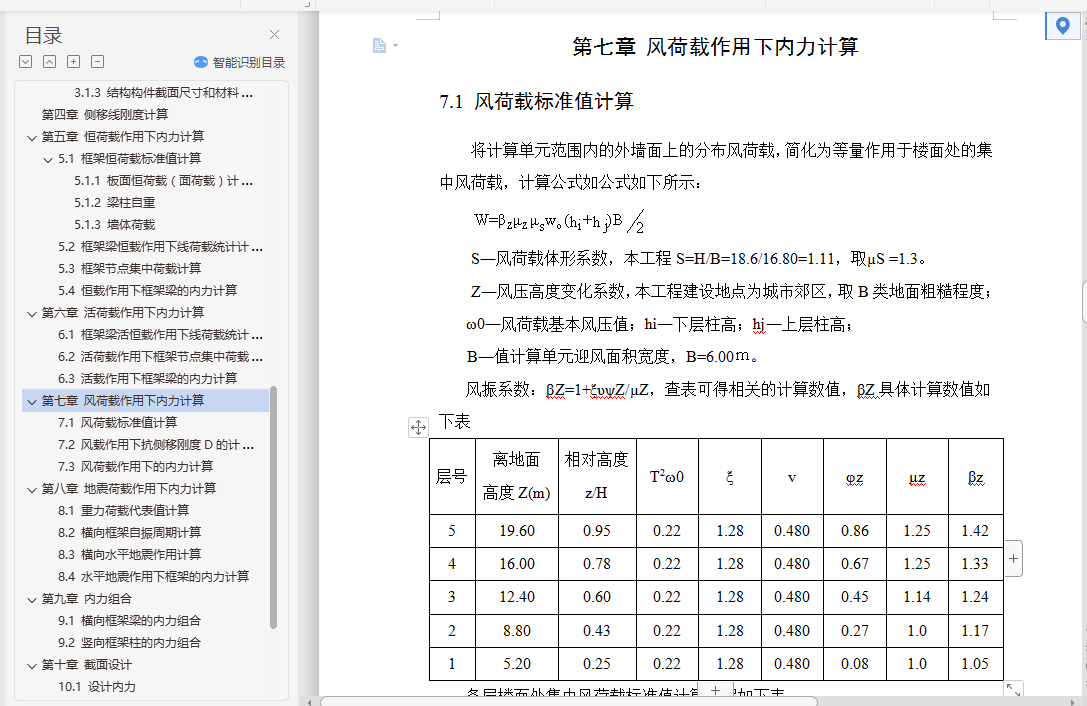Click the horizontal scrollbar at bottom
The width and height of the screenshot is (1087, 706).
pos(568,701)
